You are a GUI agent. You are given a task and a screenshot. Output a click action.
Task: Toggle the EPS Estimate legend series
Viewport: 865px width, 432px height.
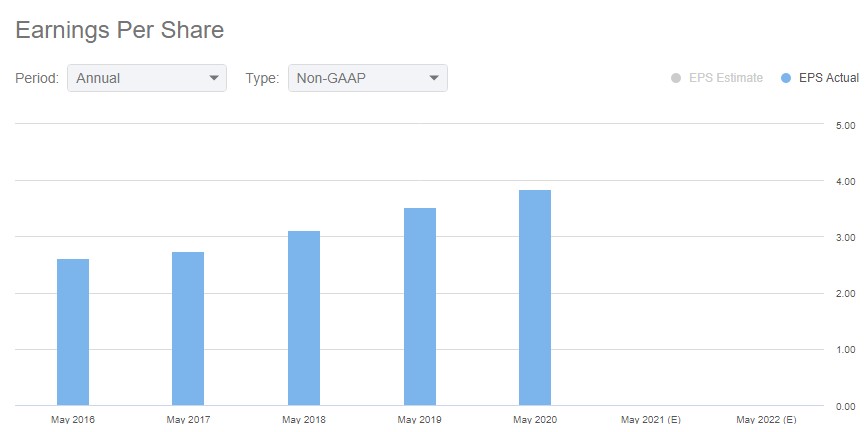click(x=717, y=78)
